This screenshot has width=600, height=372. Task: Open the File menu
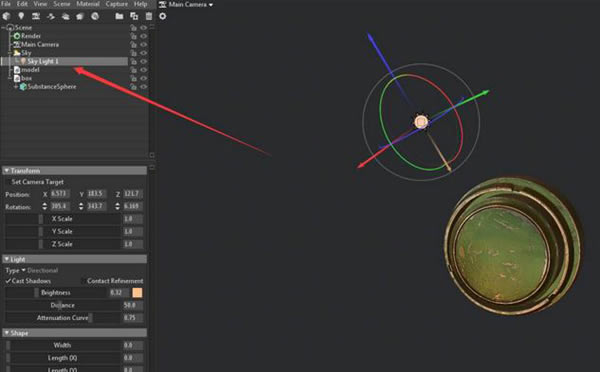[6, 4]
